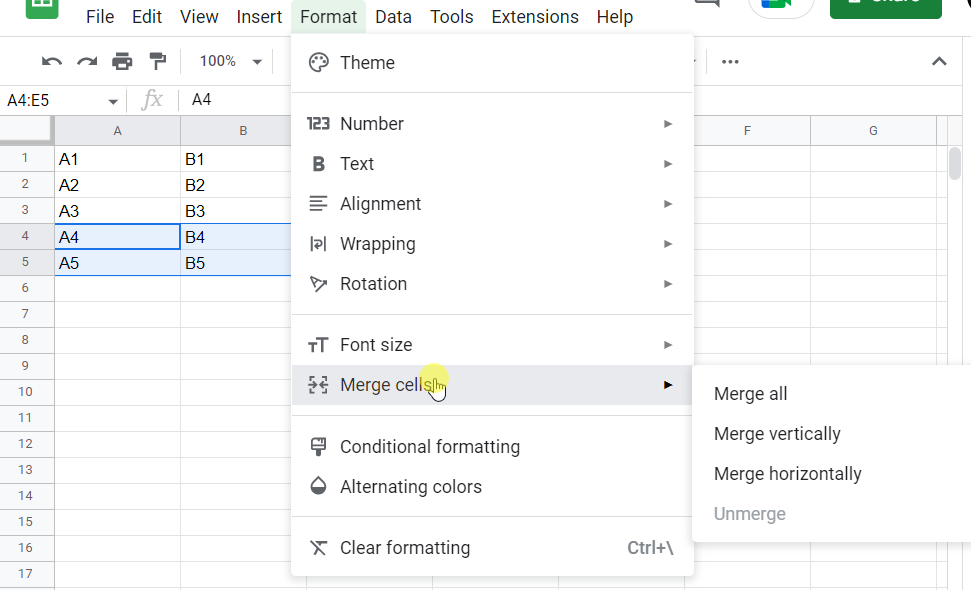Open the more toolbar options ellipsis

click(x=729, y=62)
